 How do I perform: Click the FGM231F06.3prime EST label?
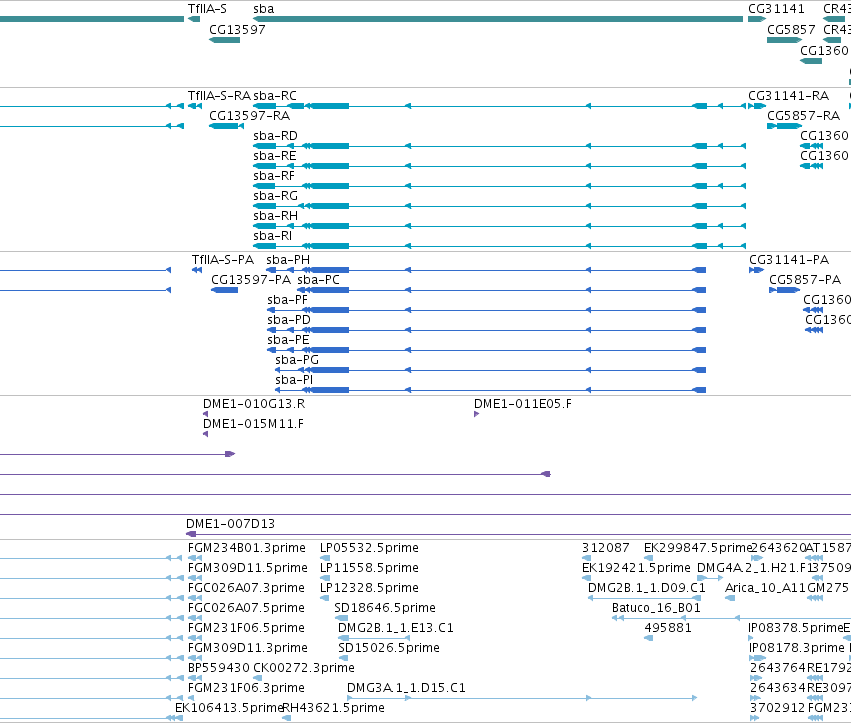246,688
